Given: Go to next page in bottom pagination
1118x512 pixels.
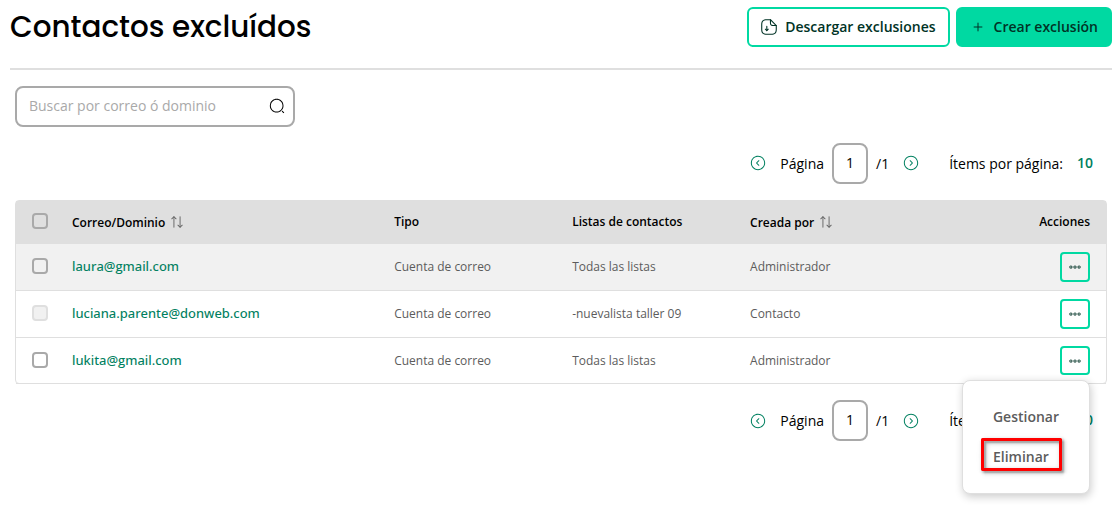Looking at the screenshot, I should pos(911,421).
